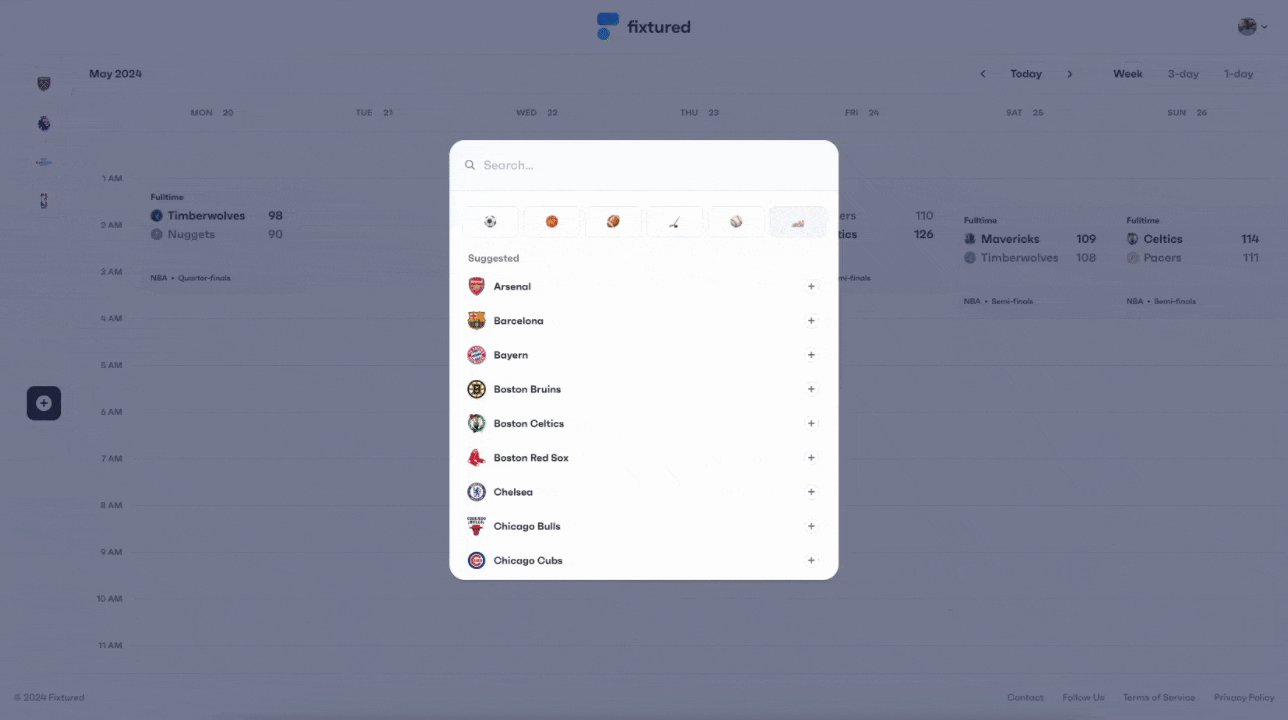
Task: Add Arsenal with its plus button
Action: click(x=811, y=287)
